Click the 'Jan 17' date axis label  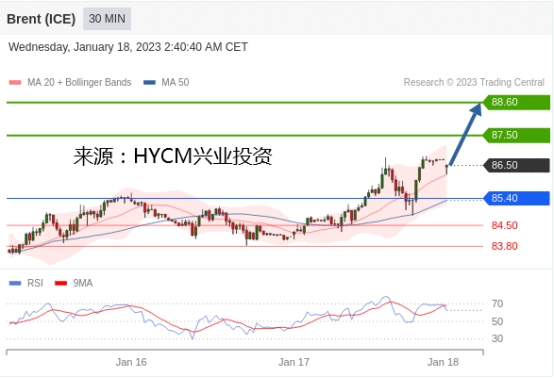click(294, 362)
